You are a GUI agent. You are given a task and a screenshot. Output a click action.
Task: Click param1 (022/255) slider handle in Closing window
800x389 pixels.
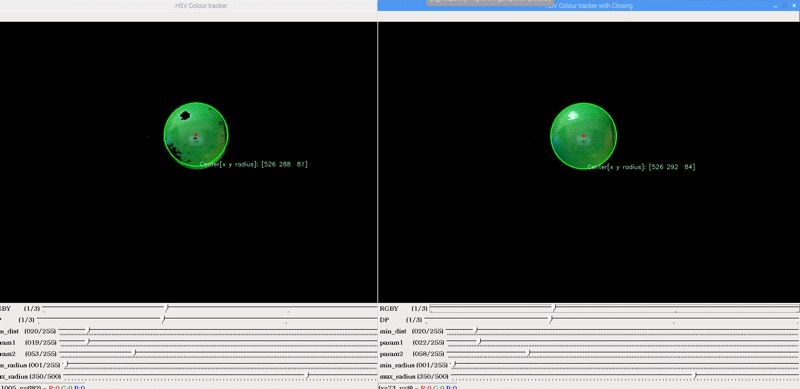tap(479, 342)
